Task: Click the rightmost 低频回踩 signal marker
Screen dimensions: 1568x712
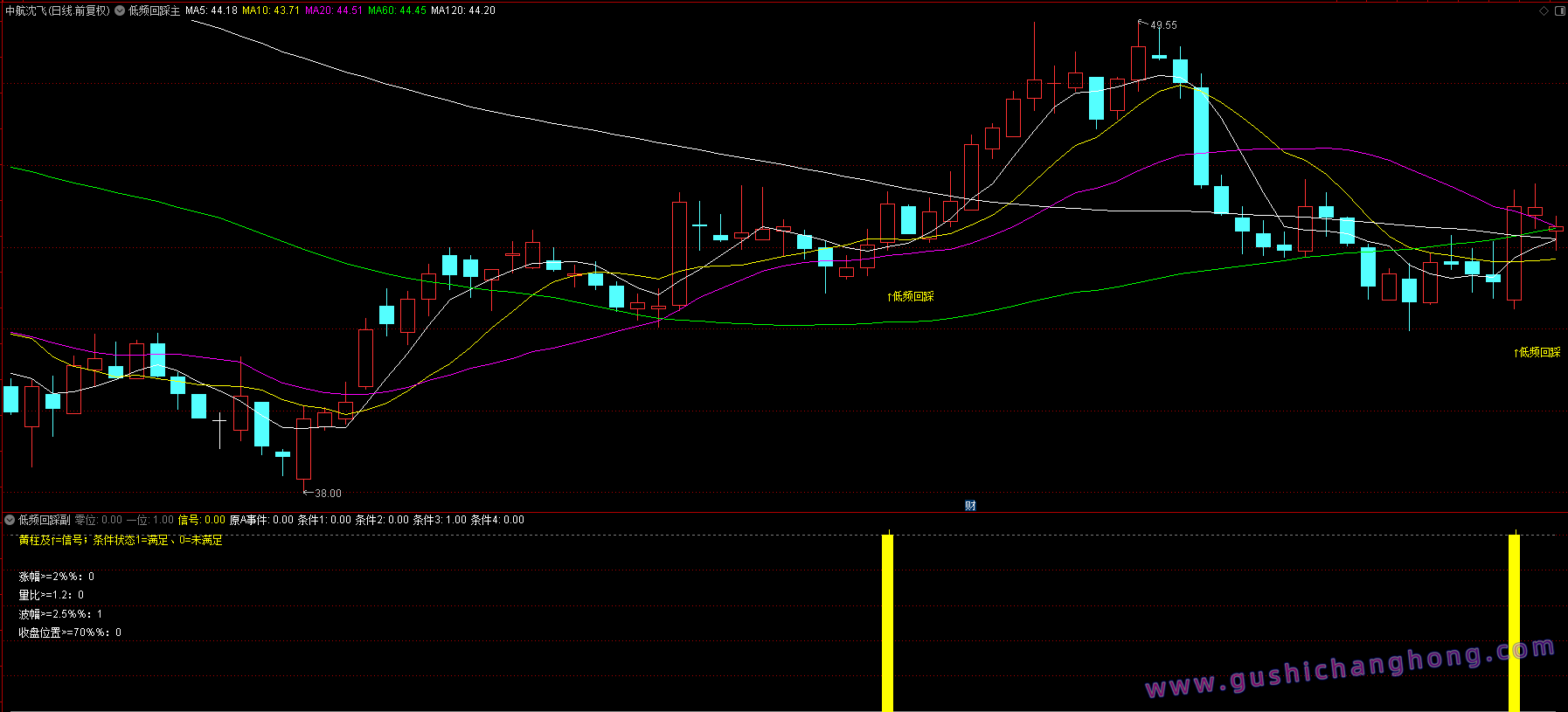Action: pos(1537,353)
